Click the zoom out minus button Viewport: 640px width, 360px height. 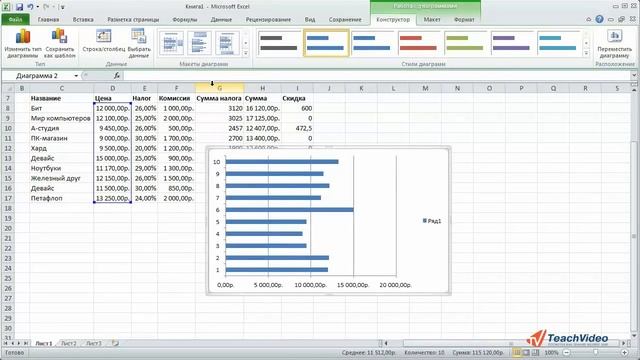tap(567, 352)
